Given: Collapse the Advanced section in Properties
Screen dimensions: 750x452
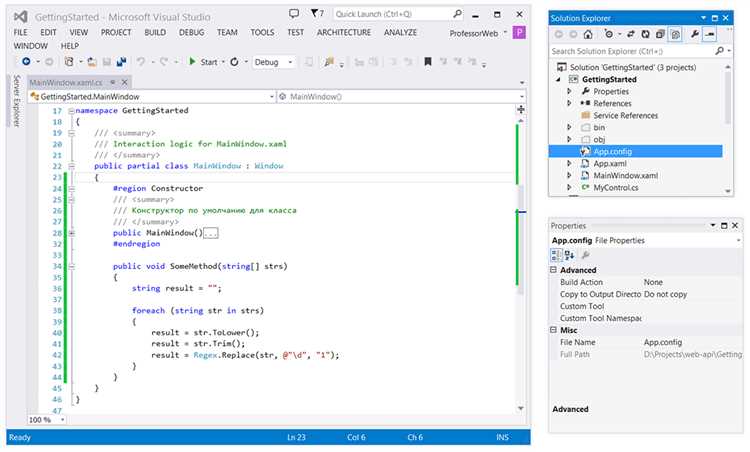Looking at the screenshot, I should coord(553,270).
